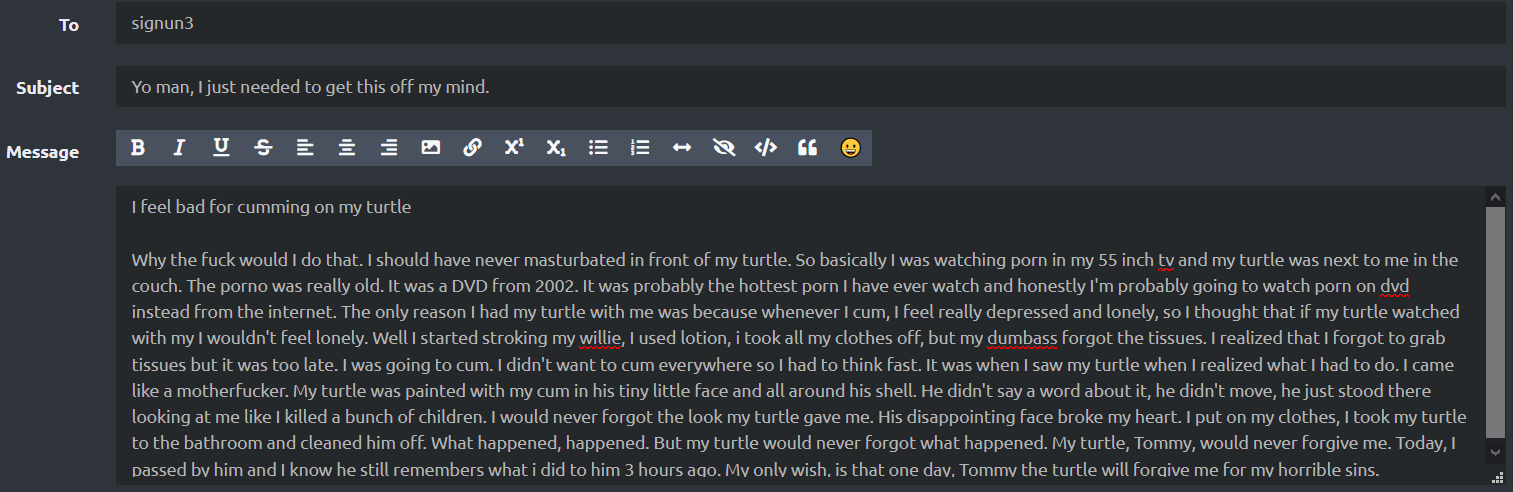1513x492 pixels.
Task: Insert a code block
Action: coord(766,148)
